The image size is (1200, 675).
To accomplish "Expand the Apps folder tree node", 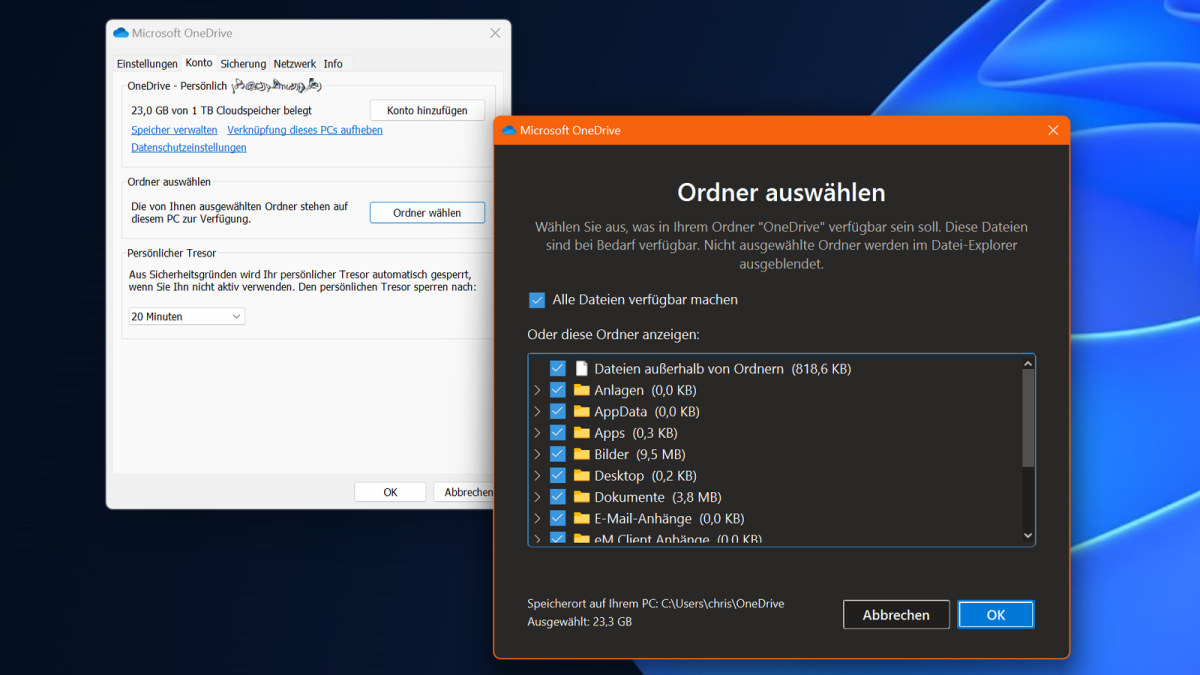I will click(x=537, y=433).
